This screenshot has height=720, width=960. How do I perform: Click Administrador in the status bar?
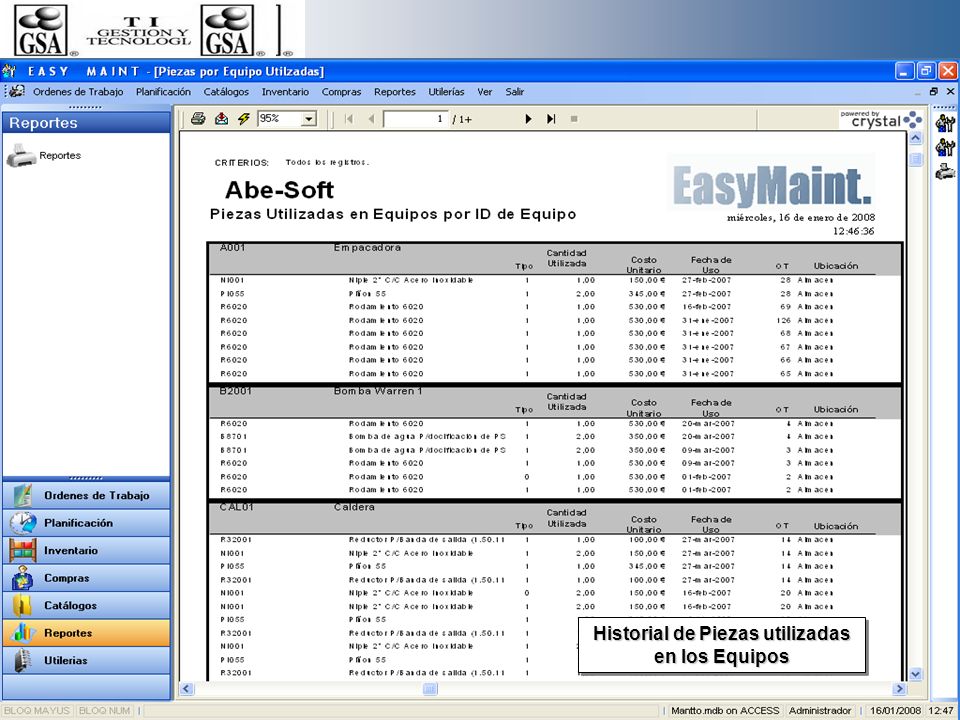click(x=820, y=711)
